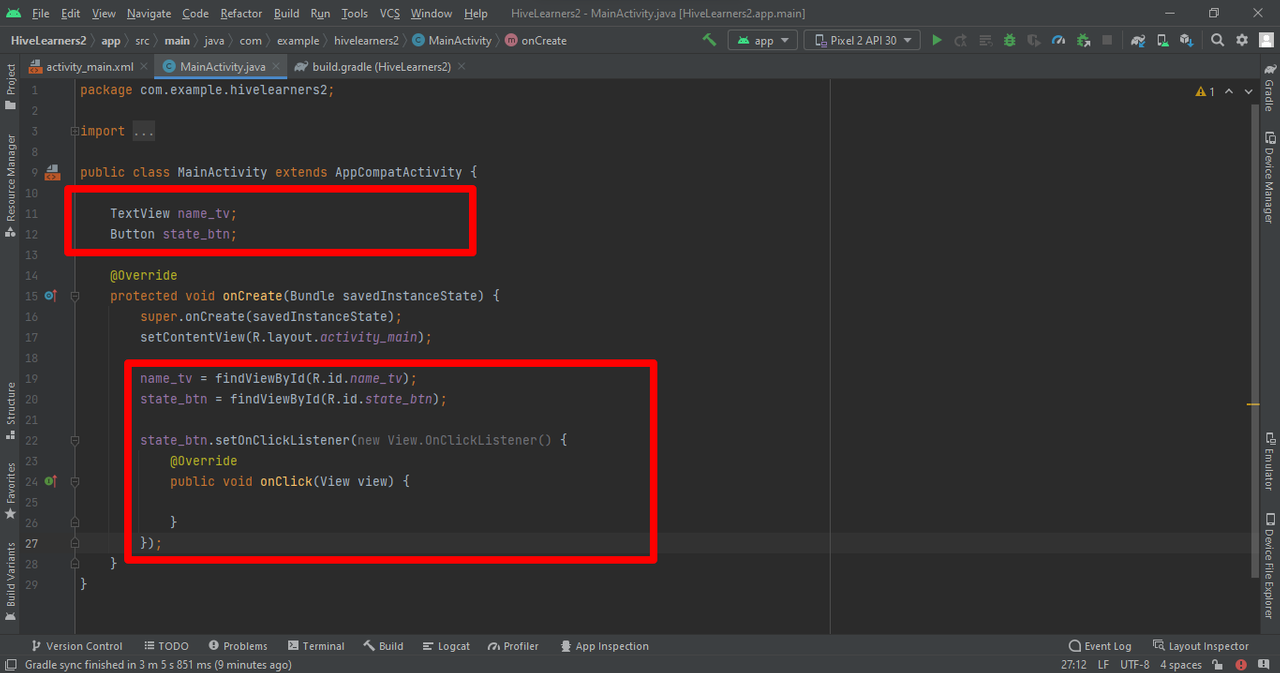Open the UTF-8 encoding selector
This screenshot has height=673, width=1280.
coord(1134,665)
